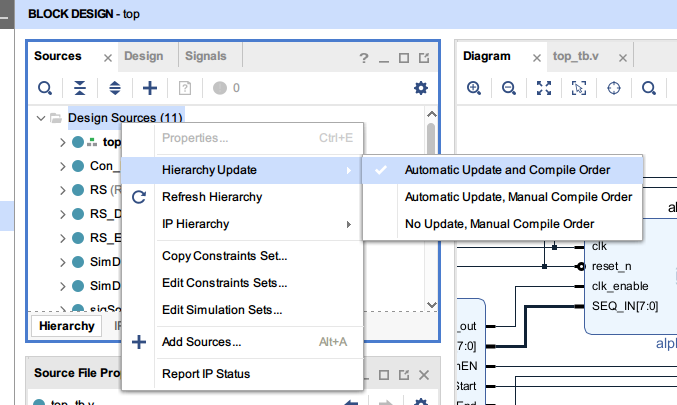Click Collapse All icon in Sources toolbar
The image size is (677, 405).
80,88
